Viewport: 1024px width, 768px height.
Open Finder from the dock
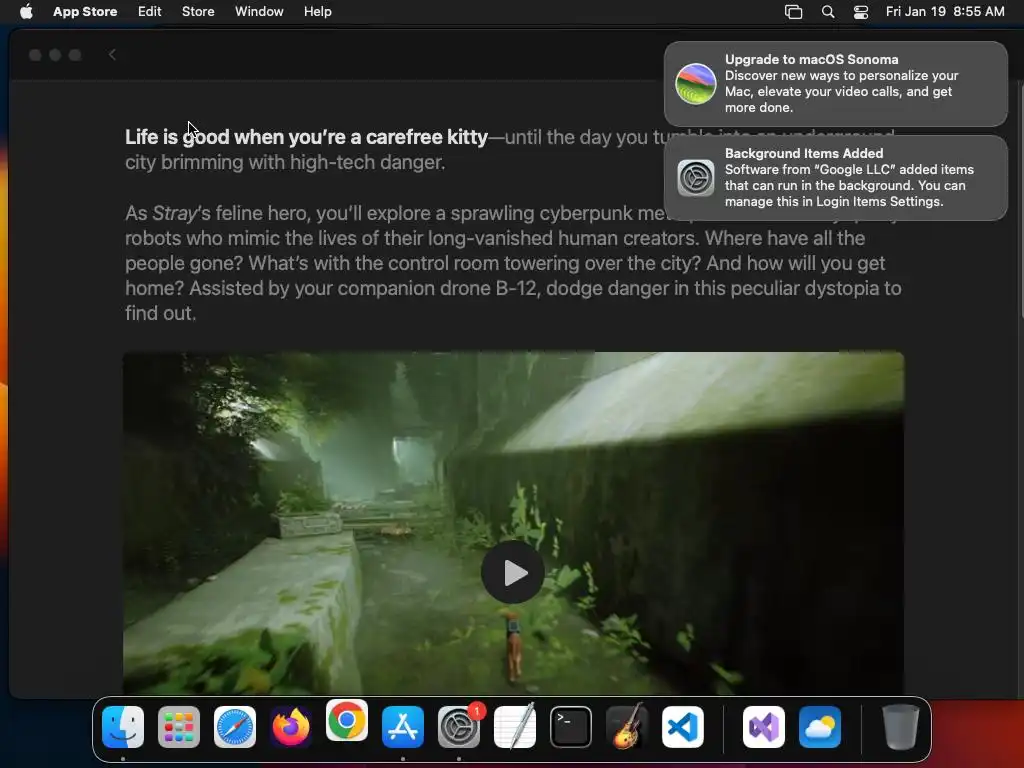[123, 727]
